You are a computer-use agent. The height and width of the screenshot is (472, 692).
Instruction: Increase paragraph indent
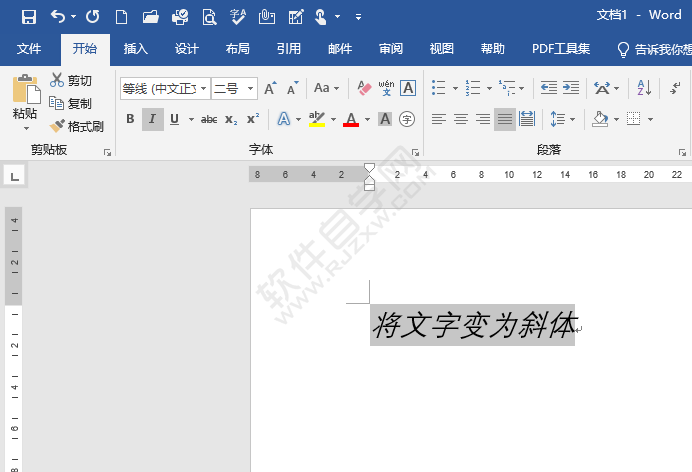click(x=571, y=88)
